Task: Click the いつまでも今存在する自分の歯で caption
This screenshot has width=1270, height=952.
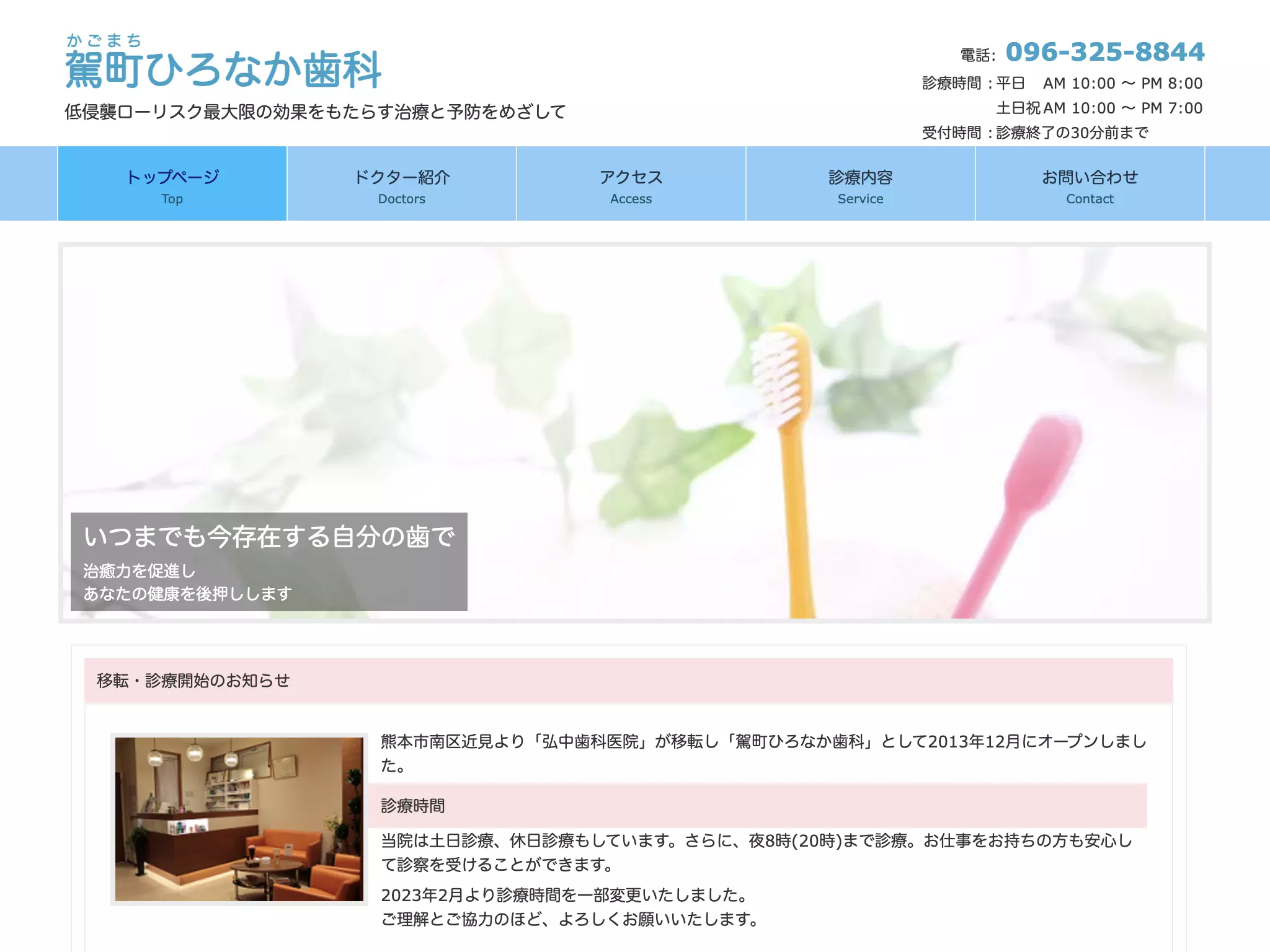Action: pyautogui.click(x=269, y=537)
